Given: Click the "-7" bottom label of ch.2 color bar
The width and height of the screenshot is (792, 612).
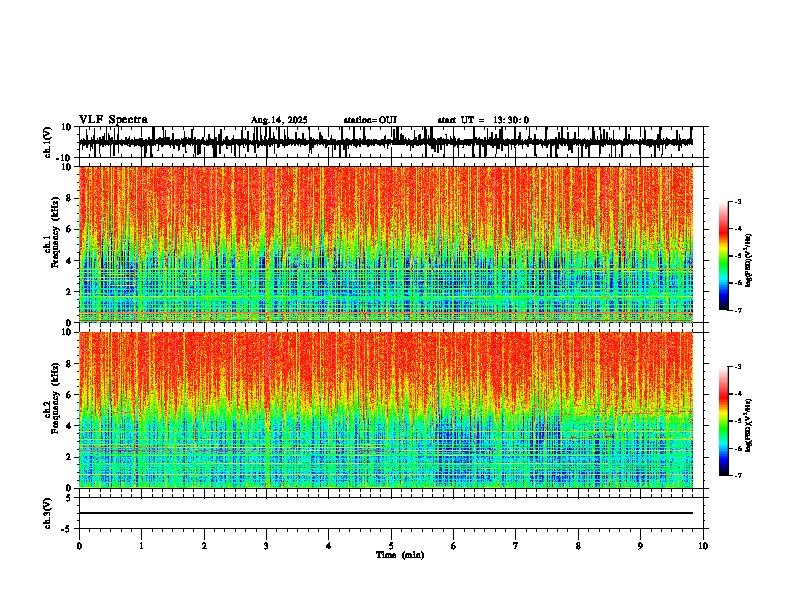Looking at the screenshot, I should coord(737,475).
